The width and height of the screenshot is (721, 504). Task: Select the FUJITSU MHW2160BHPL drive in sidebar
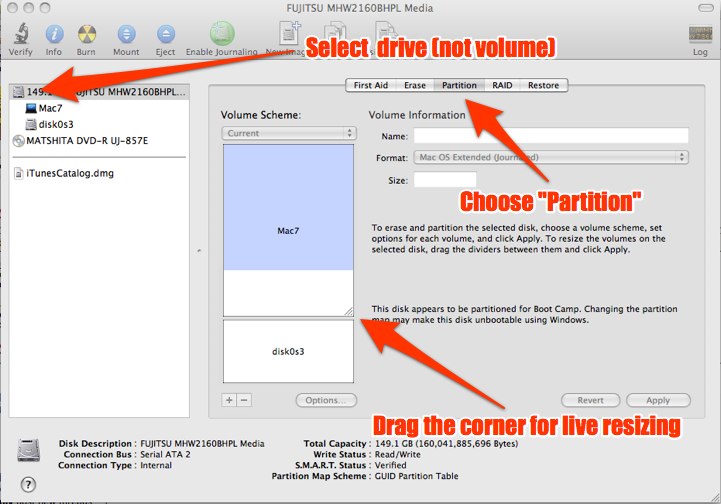tap(99, 92)
